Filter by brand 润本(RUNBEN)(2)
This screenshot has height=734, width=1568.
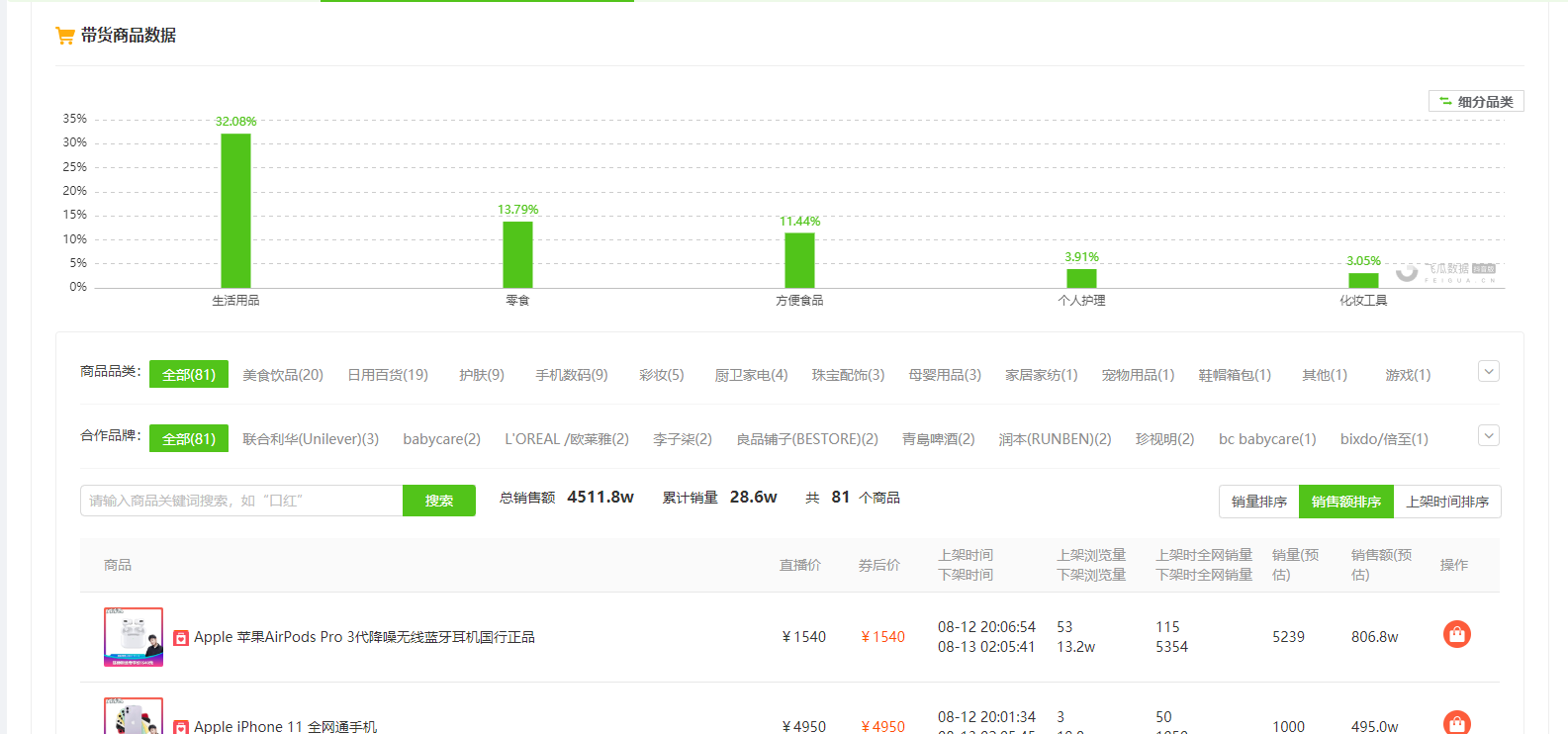click(1055, 439)
